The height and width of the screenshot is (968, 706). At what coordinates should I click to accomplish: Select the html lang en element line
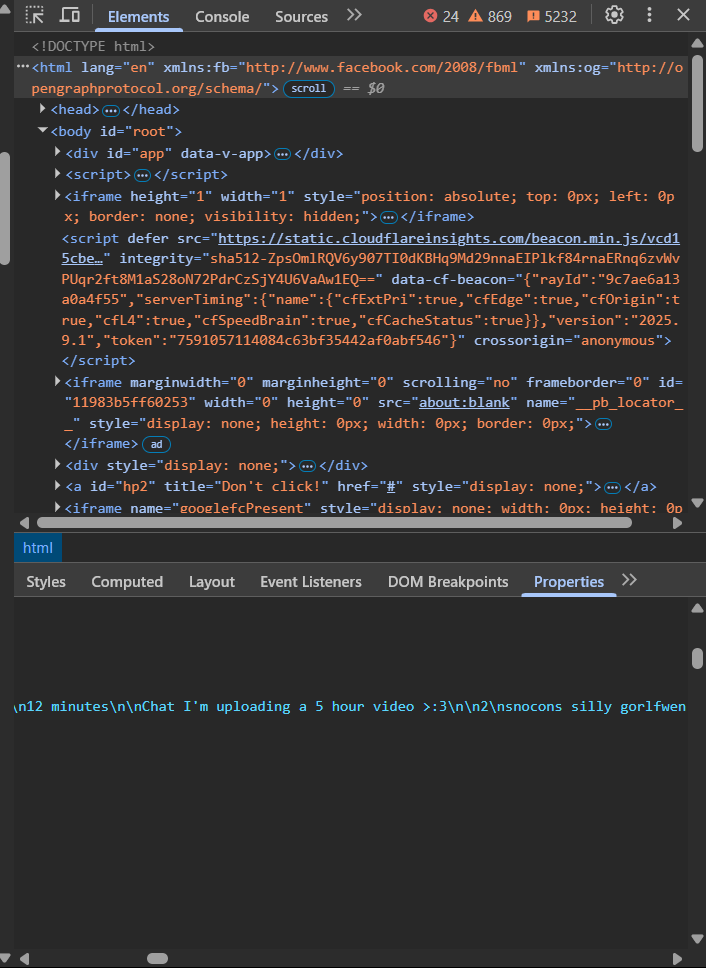[351, 78]
